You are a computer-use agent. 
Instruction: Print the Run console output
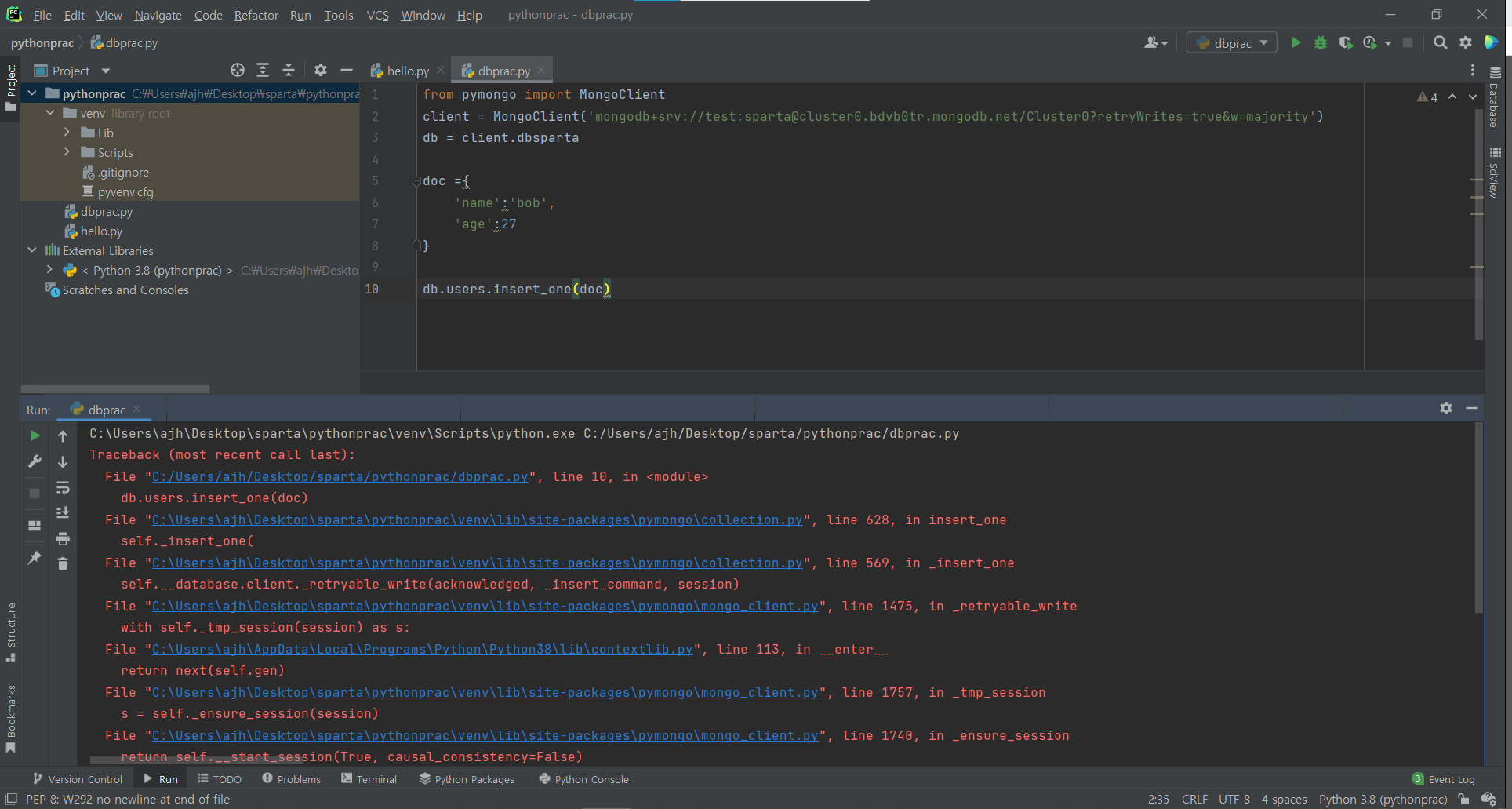tap(63, 539)
